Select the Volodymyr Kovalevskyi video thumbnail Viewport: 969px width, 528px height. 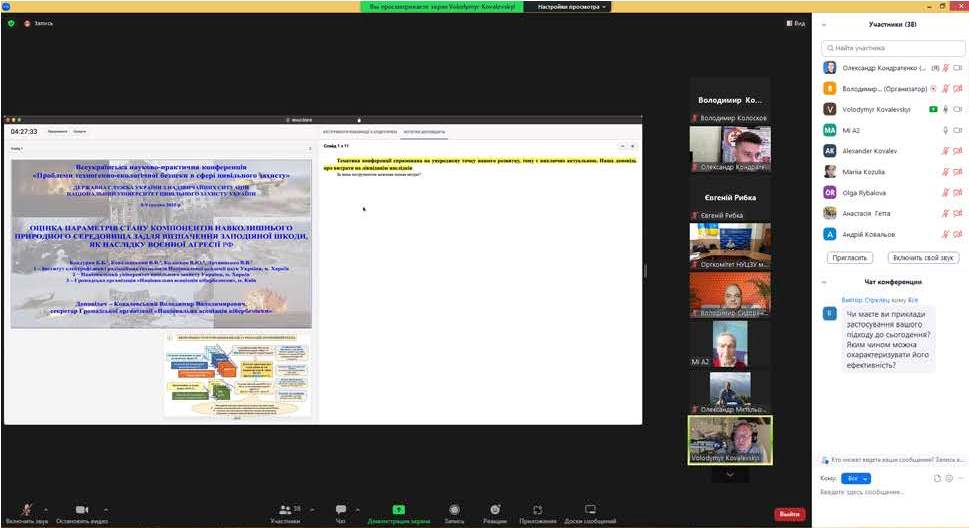(x=730, y=440)
